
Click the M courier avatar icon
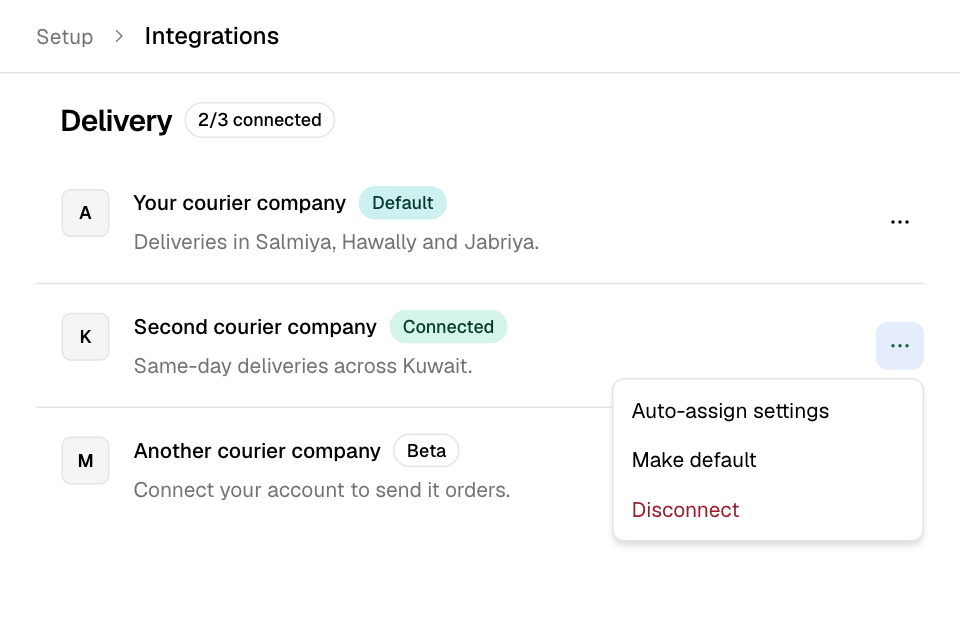point(86,461)
